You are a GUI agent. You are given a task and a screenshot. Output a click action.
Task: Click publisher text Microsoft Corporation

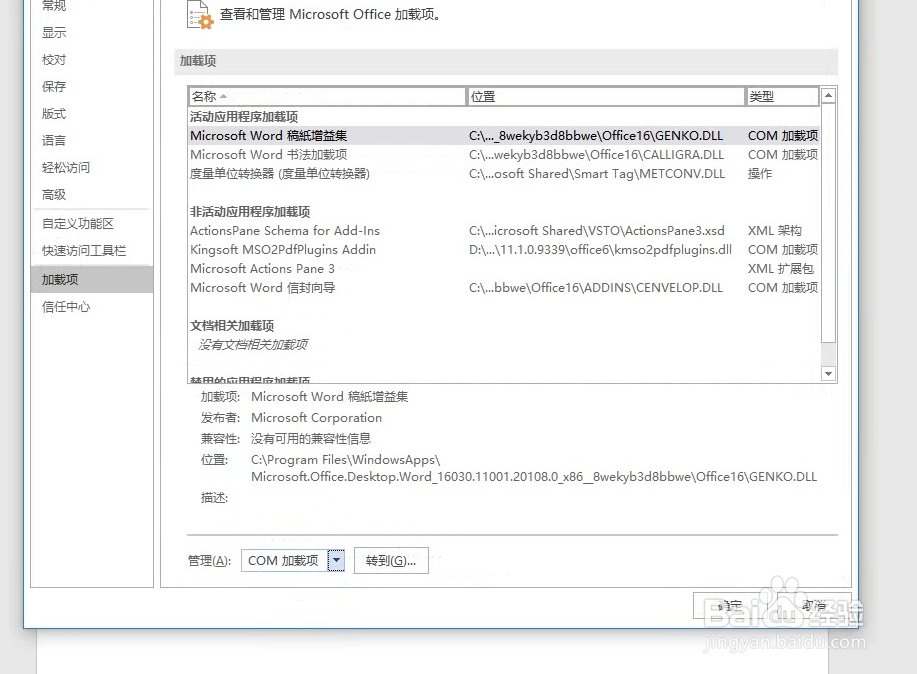(x=316, y=418)
